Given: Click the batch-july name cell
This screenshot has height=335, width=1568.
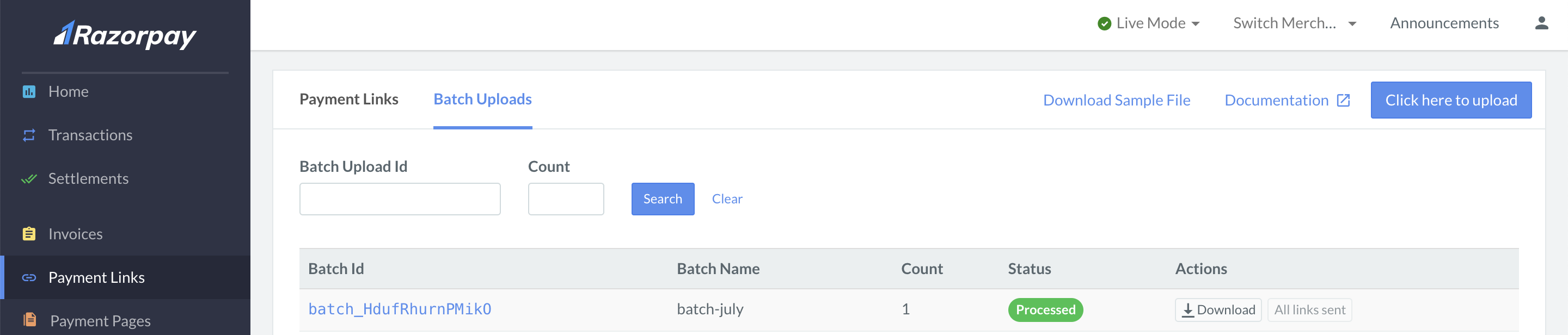Looking at the screenshot, I should [710, 309].
